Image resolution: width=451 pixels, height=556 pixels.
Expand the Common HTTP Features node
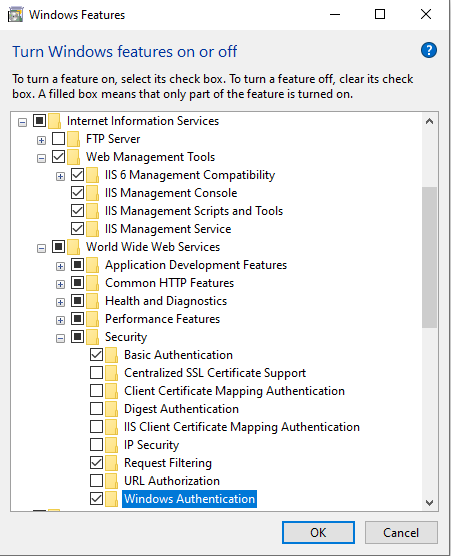pyautogui.click(x=61, y=284)
